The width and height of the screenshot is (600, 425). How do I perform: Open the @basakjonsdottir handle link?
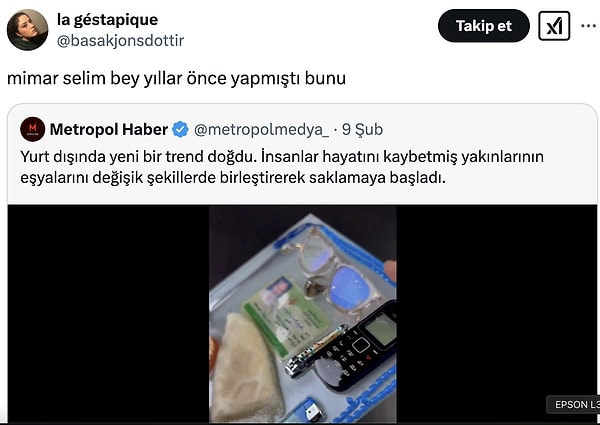(x=121, y=41)
